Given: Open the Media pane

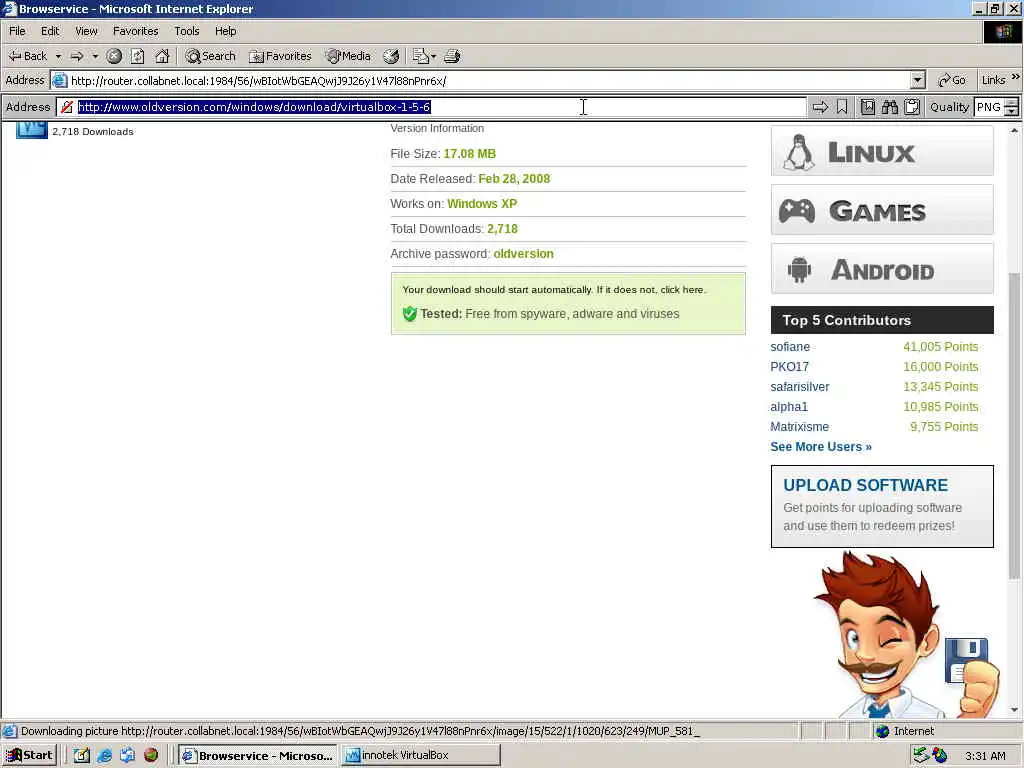Looking at the screenshot, I should click(348, 56).
